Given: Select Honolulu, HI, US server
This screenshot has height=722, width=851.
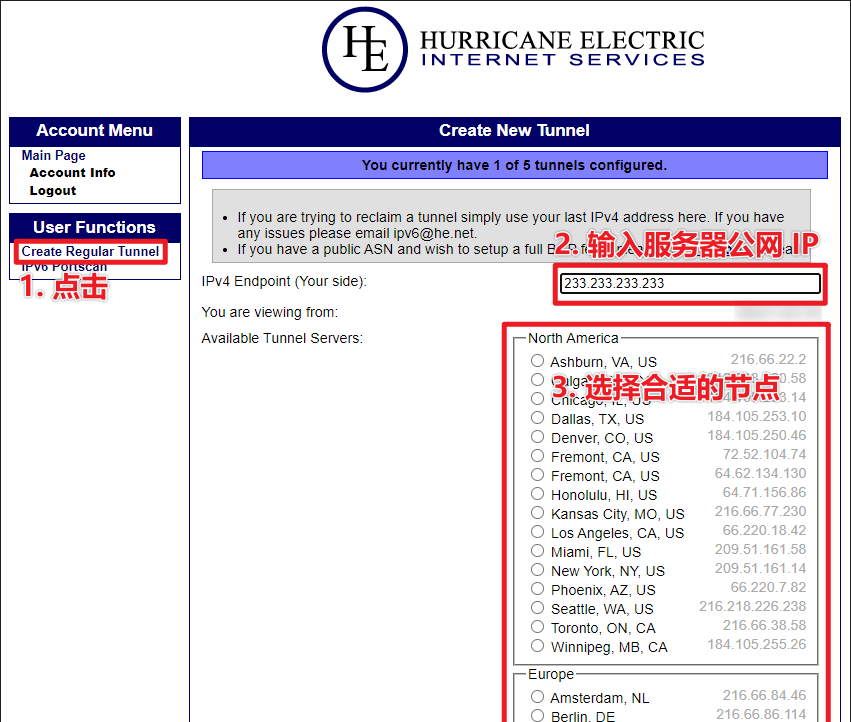Looking at the screenshot, I should pos(537,493).
